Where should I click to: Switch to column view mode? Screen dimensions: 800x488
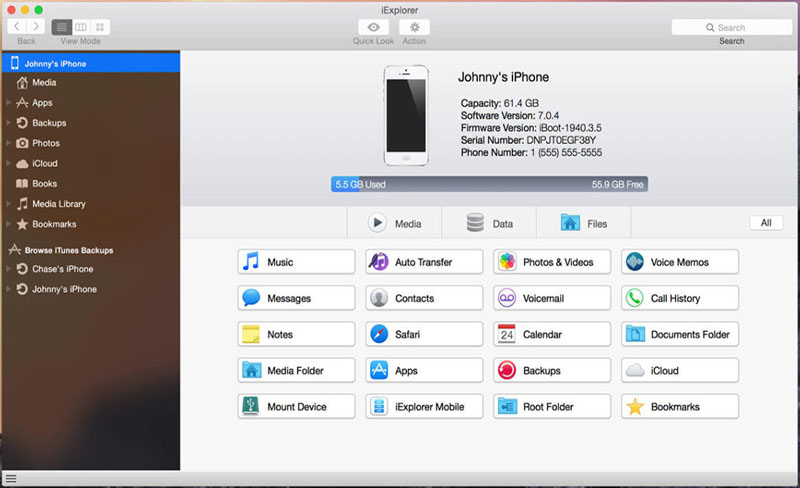tap(81, 27)
